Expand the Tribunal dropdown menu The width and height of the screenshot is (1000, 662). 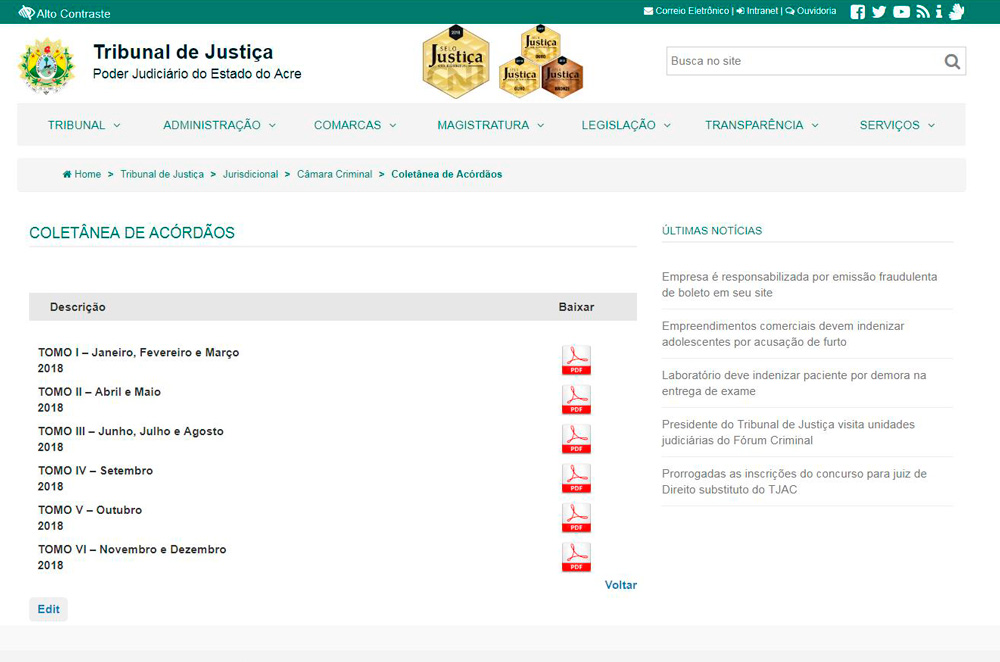(x=84, y=125)
